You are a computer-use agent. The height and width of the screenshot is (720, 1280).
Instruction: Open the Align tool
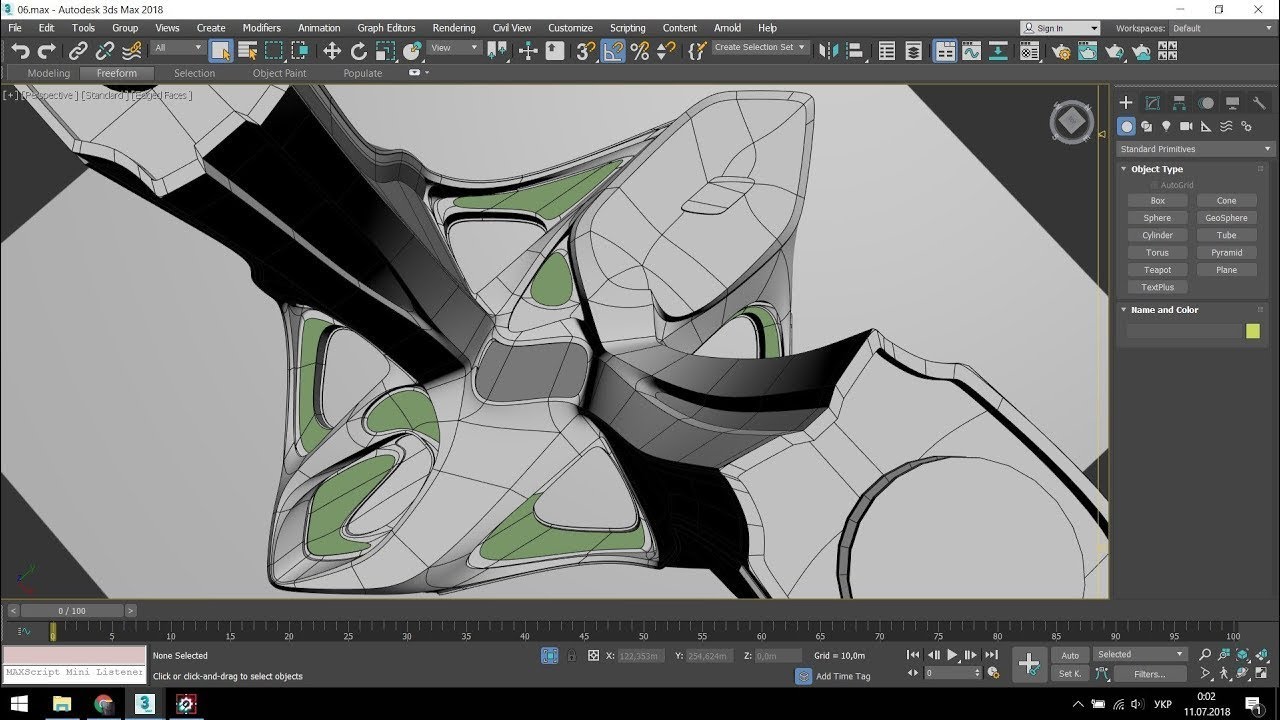856,51
